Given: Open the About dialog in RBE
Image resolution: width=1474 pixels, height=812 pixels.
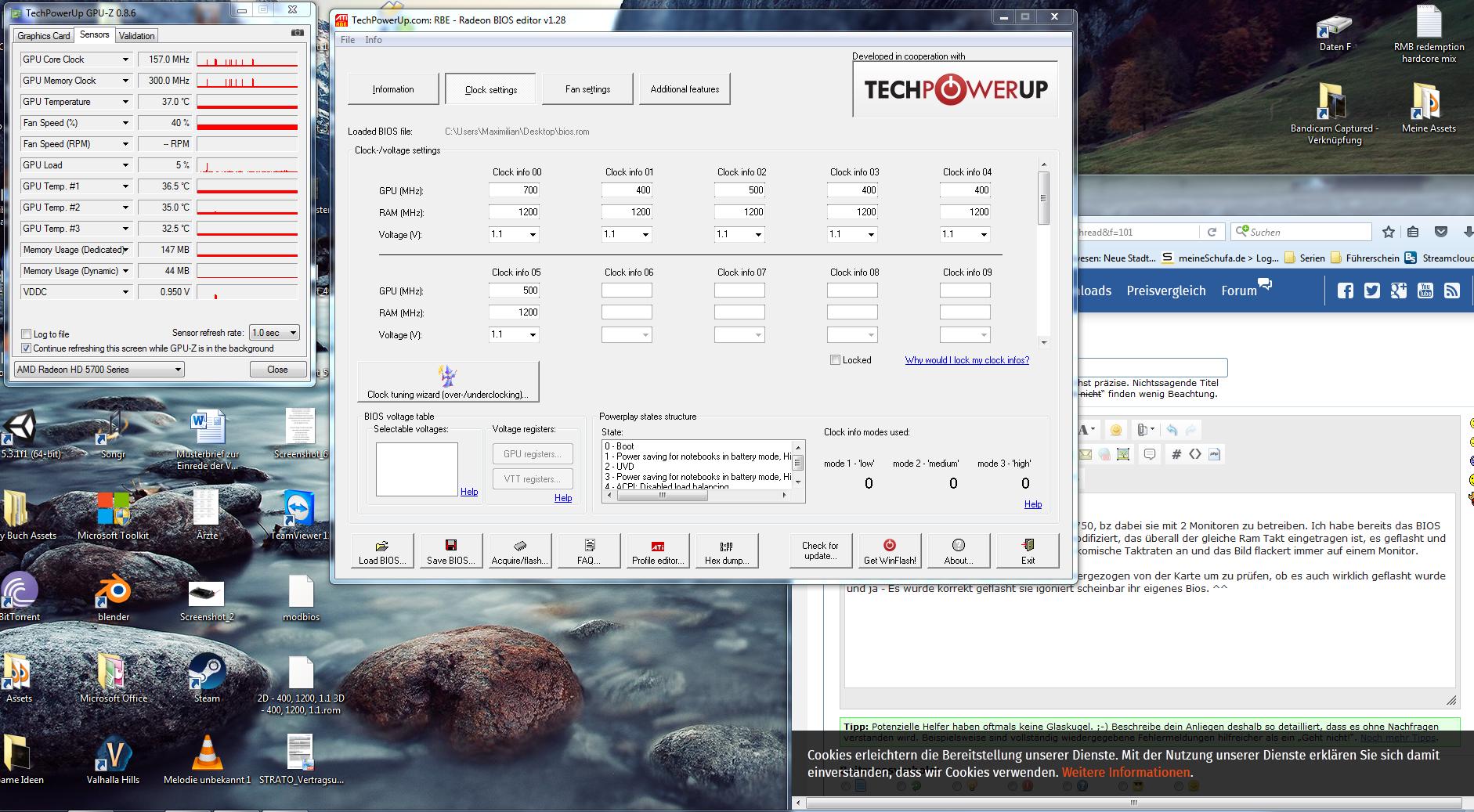Looking at the screenshot, I should tap(959, 551).
